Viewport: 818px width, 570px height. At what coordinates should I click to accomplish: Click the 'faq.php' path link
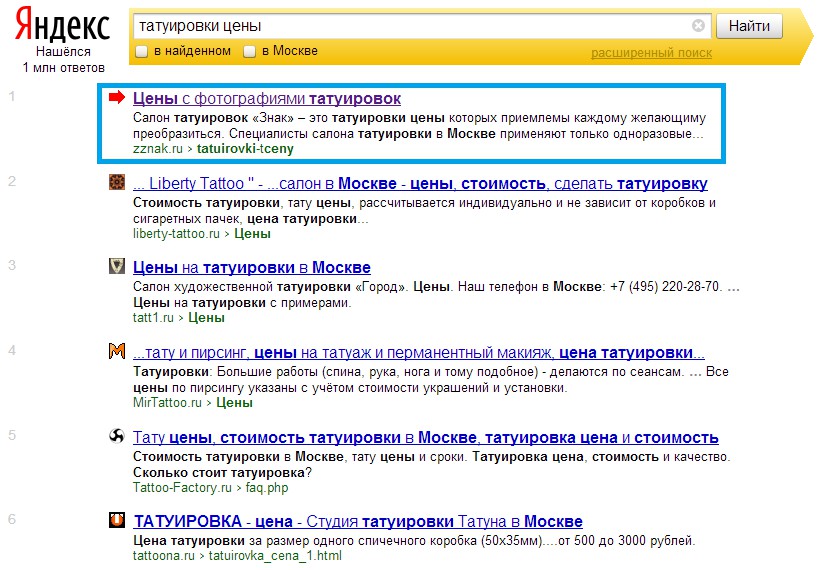tap(267, 488)
